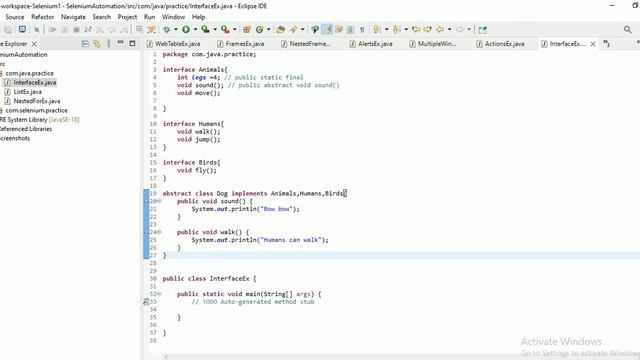Click the green Run button
640x360 pixels.
[x=186, y=29]
